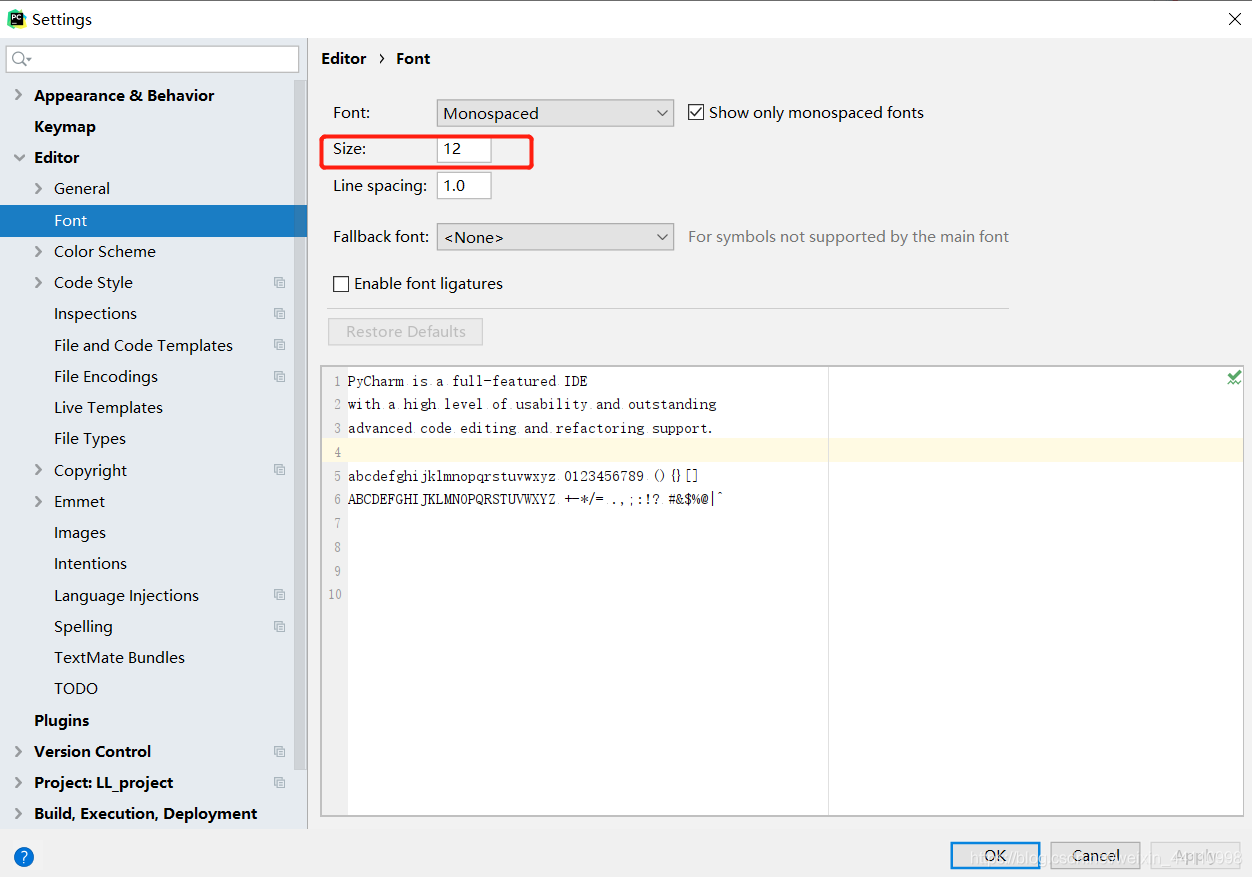Click the Apply button

[1195, 856]
